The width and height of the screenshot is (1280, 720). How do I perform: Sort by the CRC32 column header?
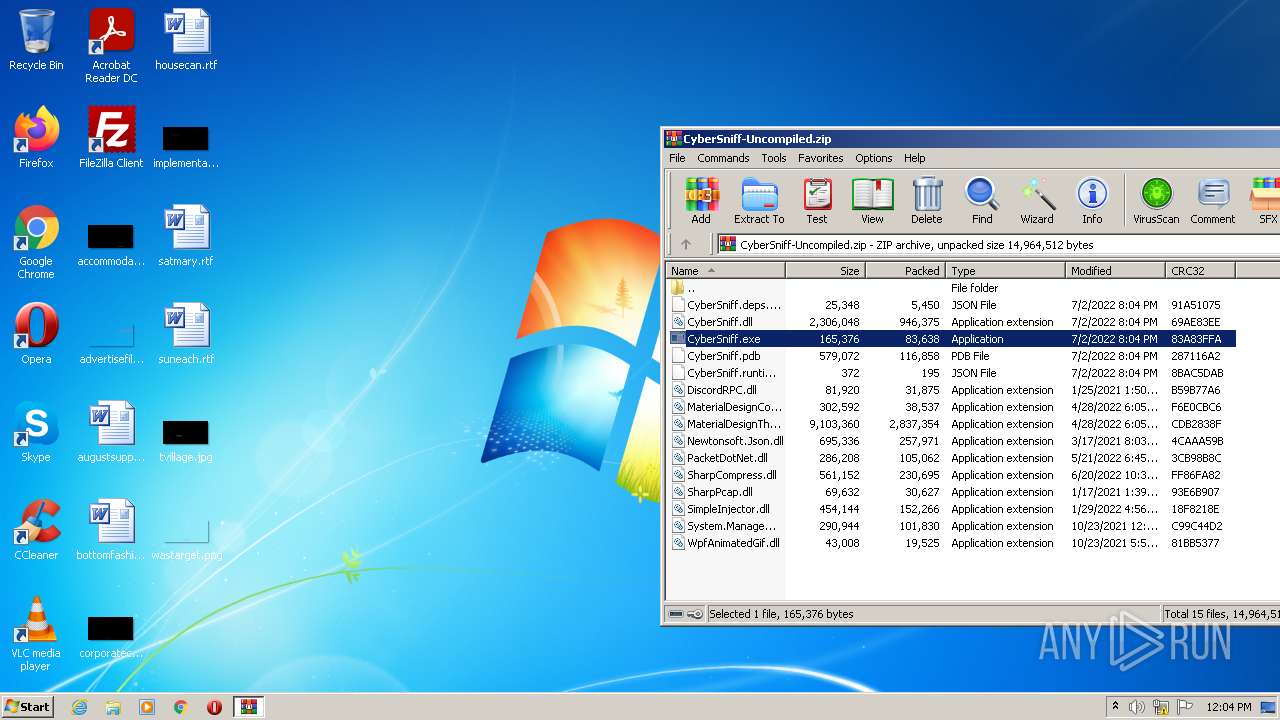[1201, 271]
